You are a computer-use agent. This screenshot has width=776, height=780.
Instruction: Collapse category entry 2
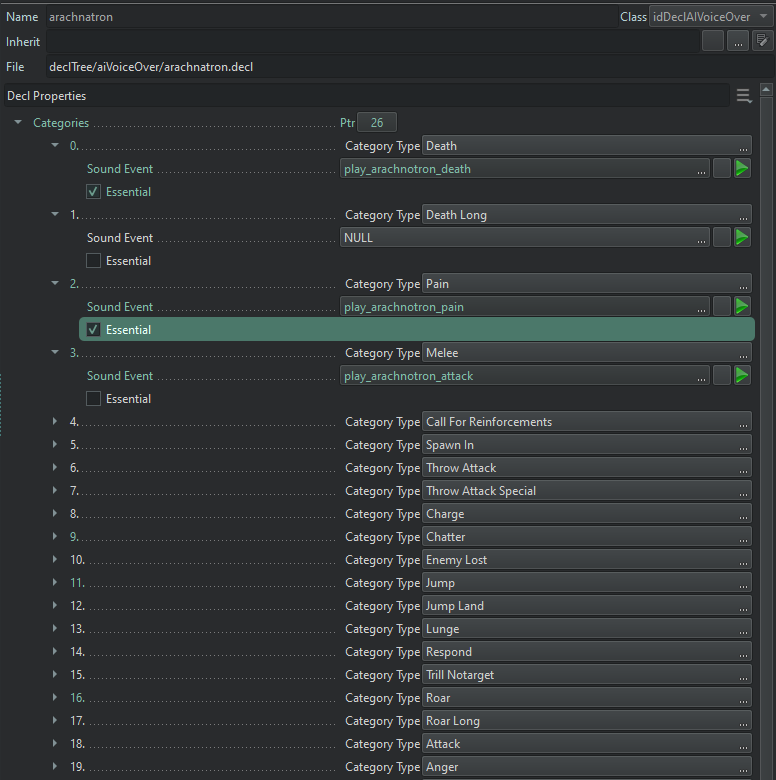click(55, 283)
